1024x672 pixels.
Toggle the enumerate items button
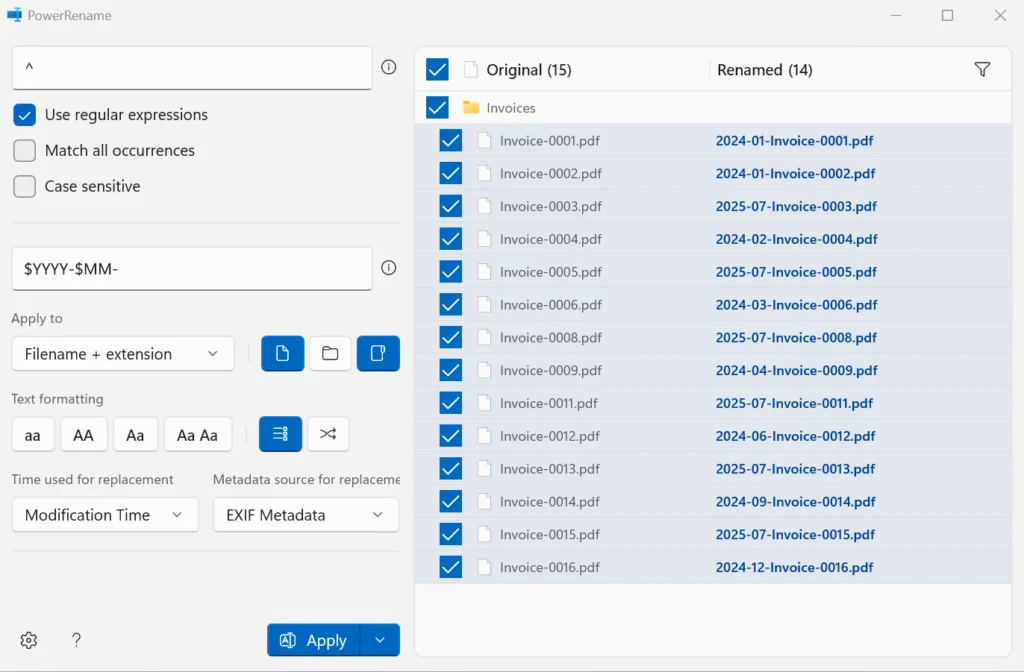(x=280, y=434)
